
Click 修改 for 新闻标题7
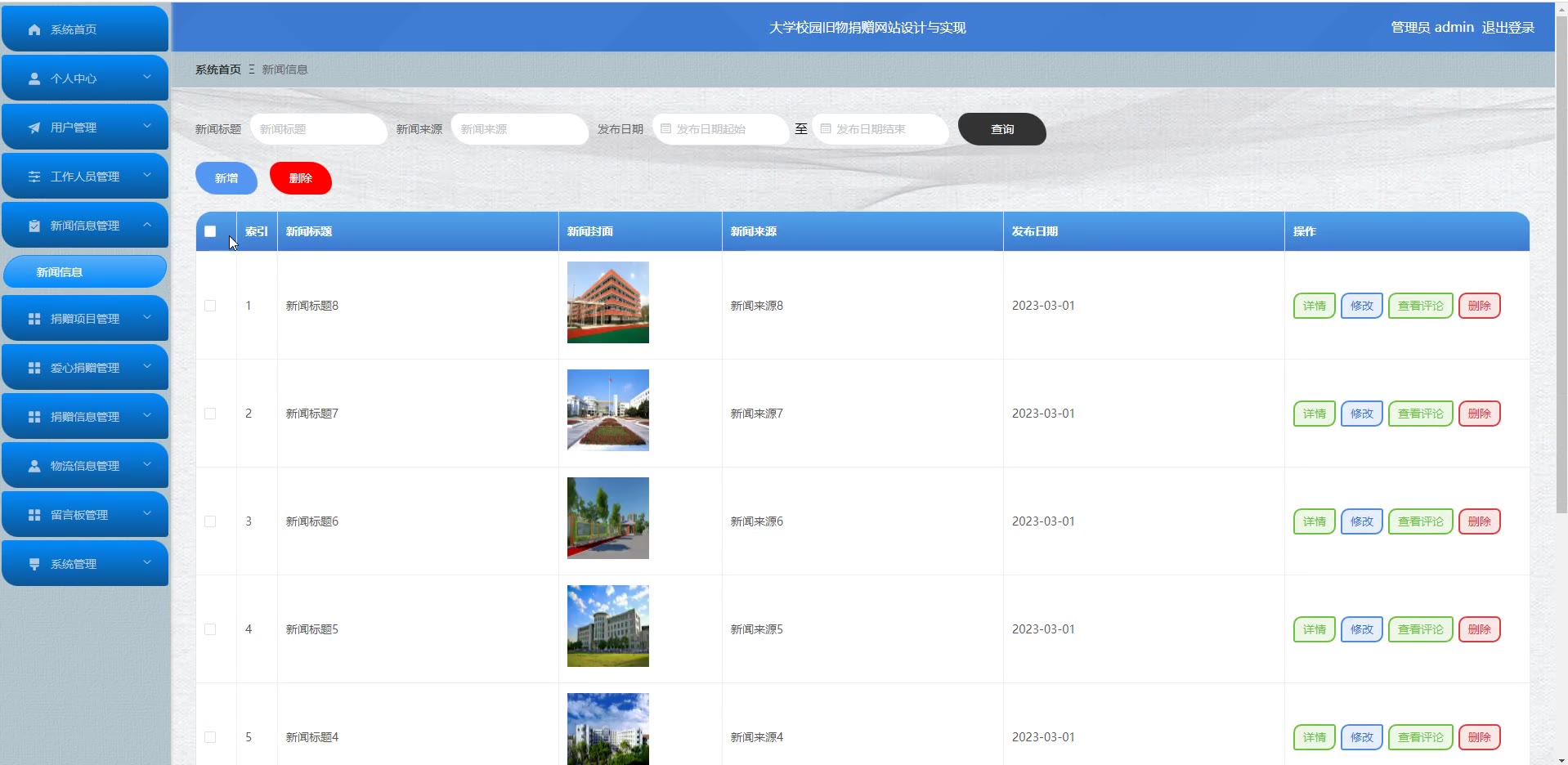point(1362,414)
